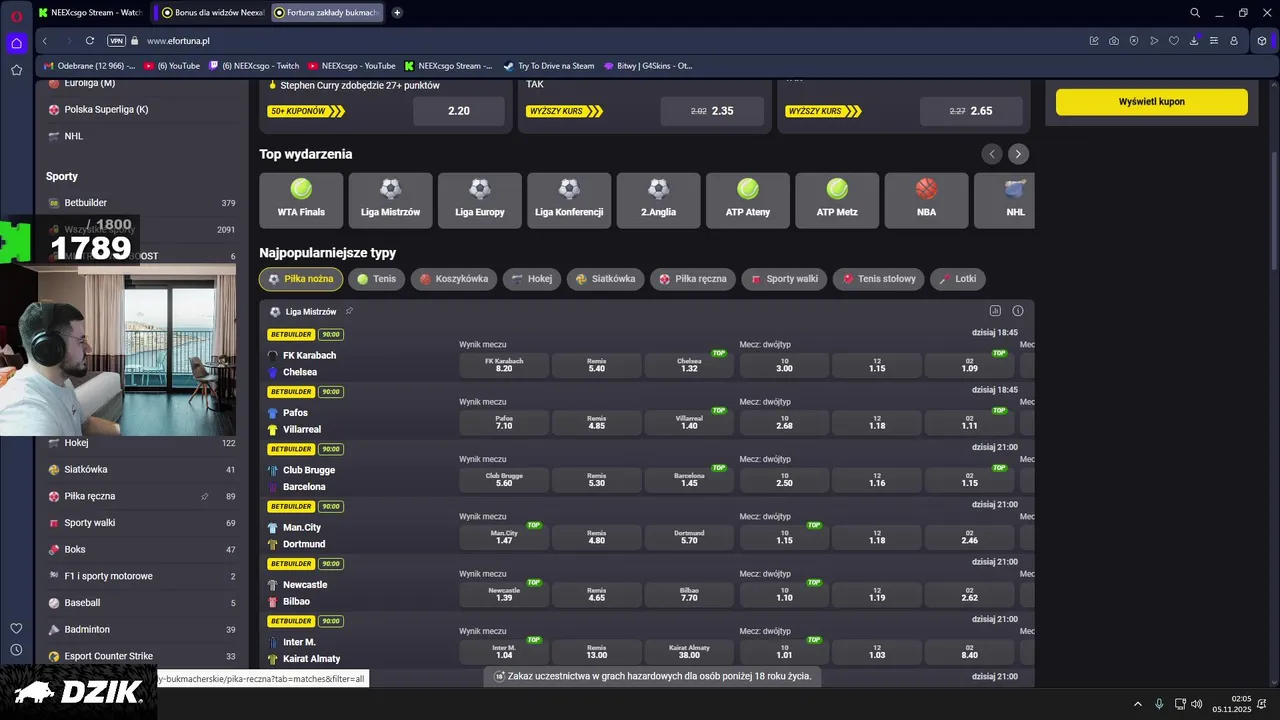The height and width of the screenshot is (720, 1280).
Task: Select the Piłka nożna filter chip
Action: pos(301,279)
